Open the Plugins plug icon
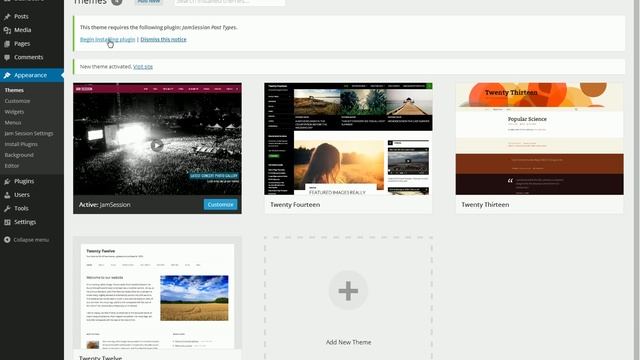Image resolution: width=640 pixels, height=360 pixels. [7, 181]
